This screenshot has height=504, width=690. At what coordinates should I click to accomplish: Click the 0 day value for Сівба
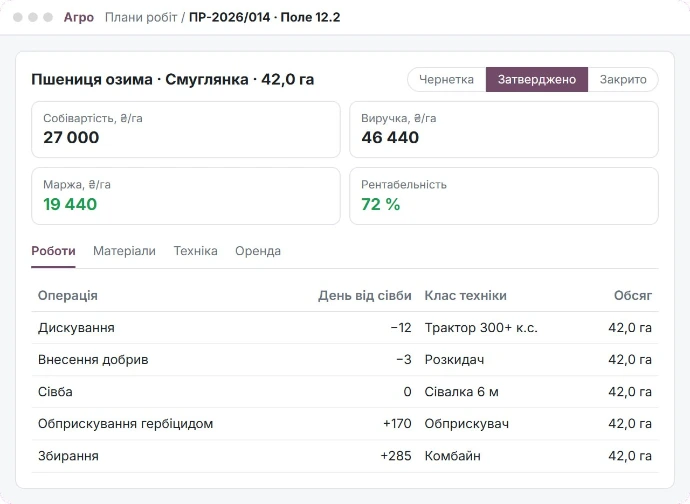(407, 392)
